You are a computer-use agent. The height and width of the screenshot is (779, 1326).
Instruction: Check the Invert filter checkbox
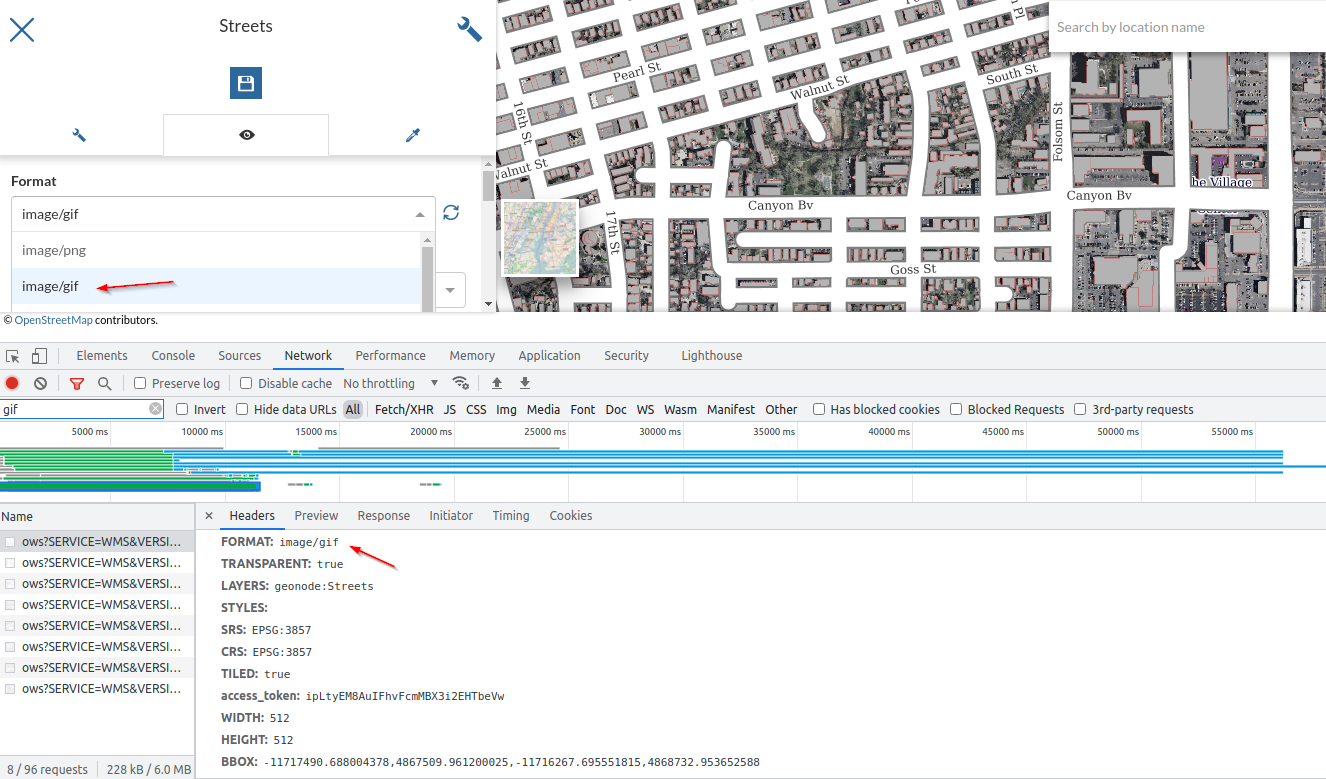182,409
